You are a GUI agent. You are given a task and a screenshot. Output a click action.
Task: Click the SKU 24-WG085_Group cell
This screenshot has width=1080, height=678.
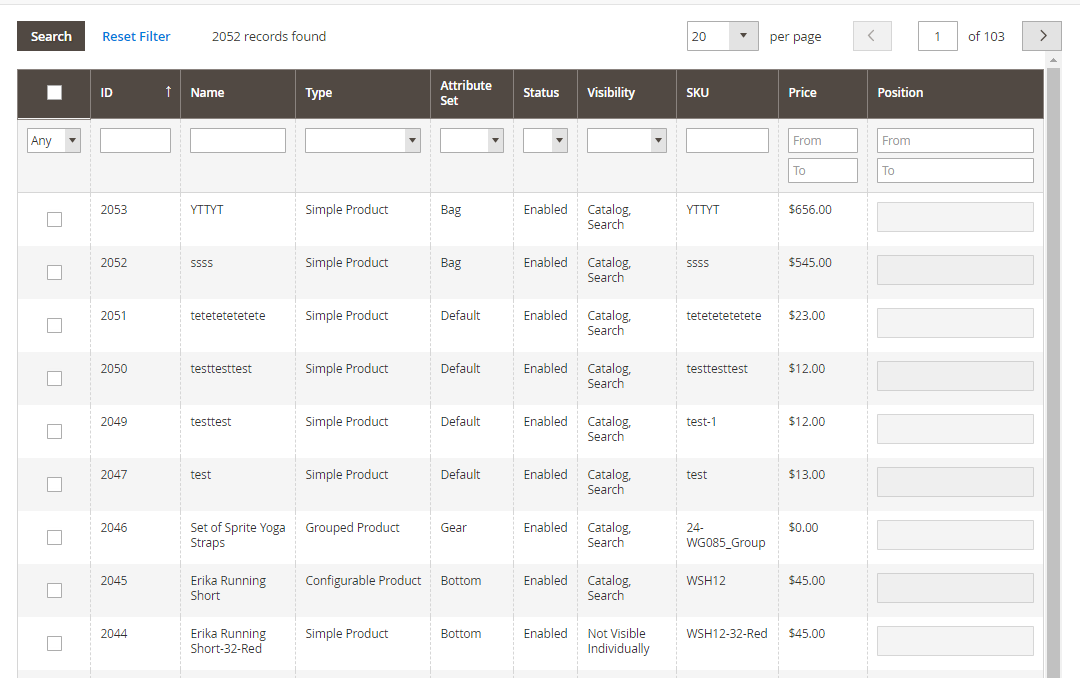(725, 535)
